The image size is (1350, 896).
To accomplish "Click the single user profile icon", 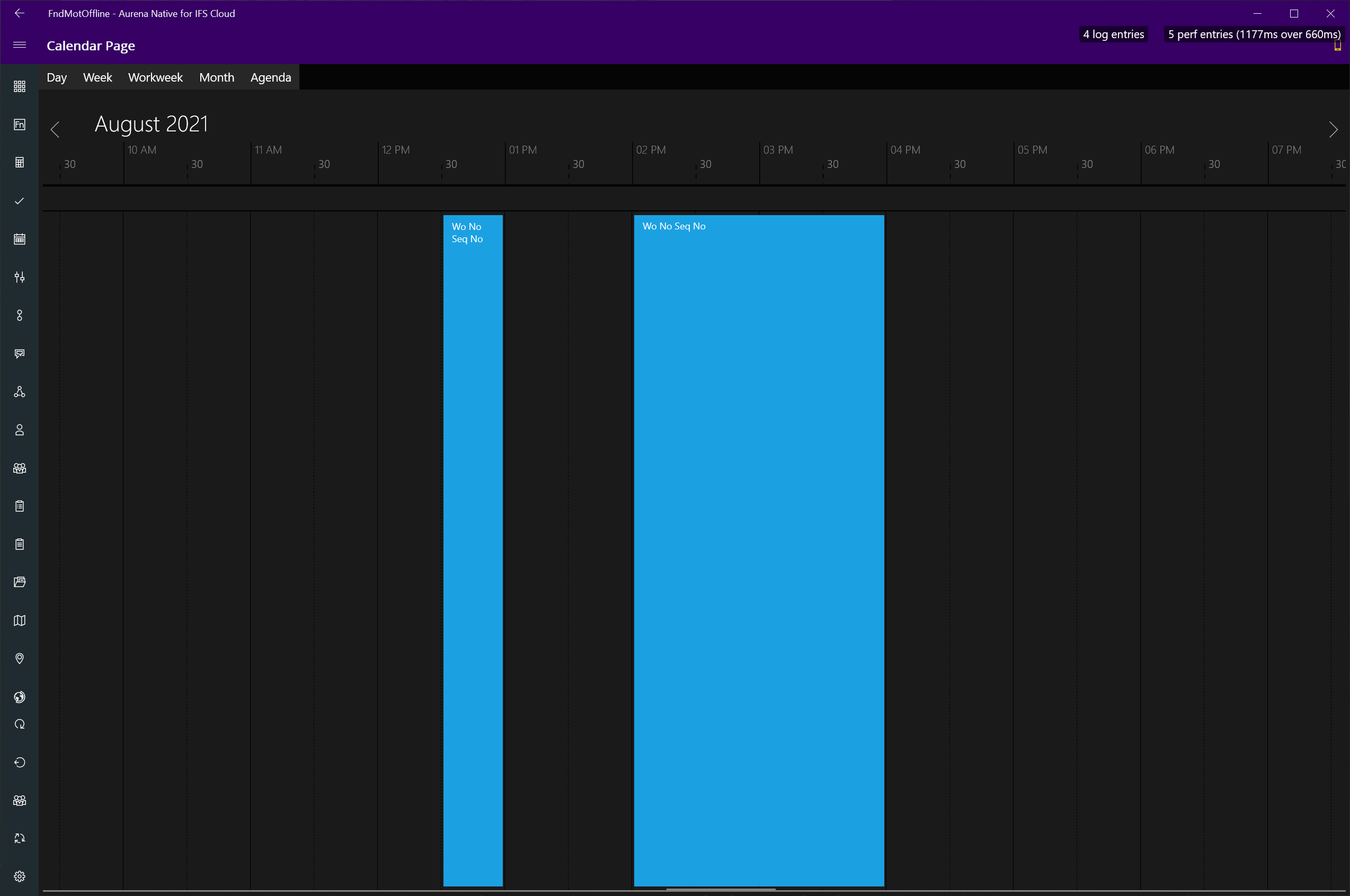I will pos(20,430).
